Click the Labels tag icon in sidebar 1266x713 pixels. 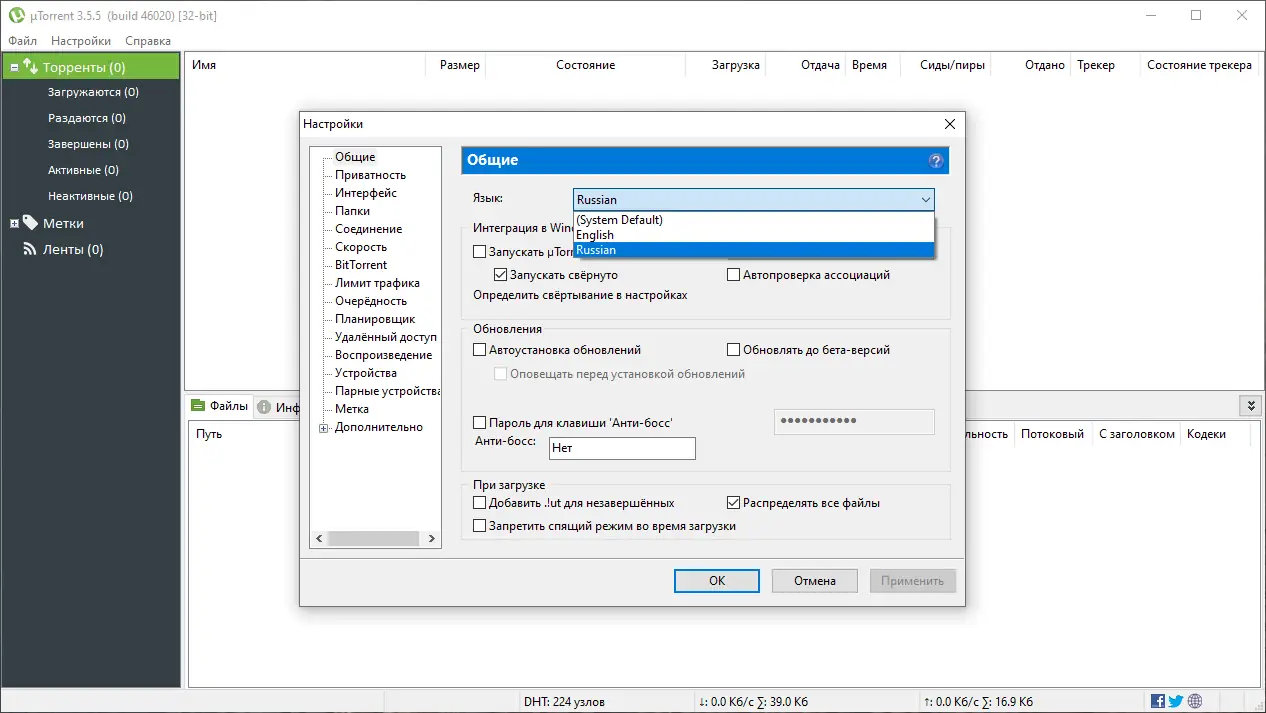coord(30,223)
